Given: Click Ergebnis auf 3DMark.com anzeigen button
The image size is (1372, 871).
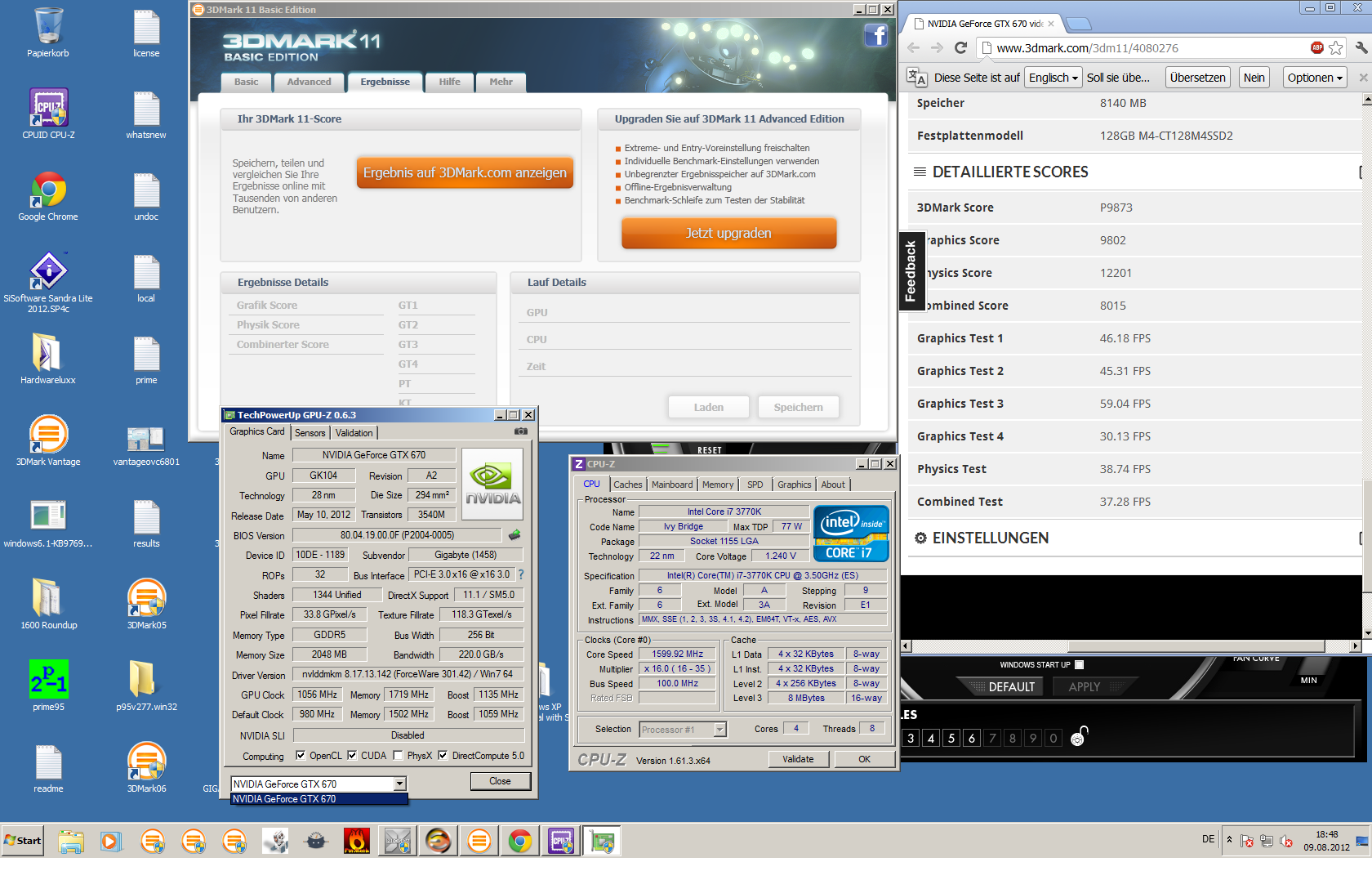Looking at the screenshot, I should pos(465,172).
